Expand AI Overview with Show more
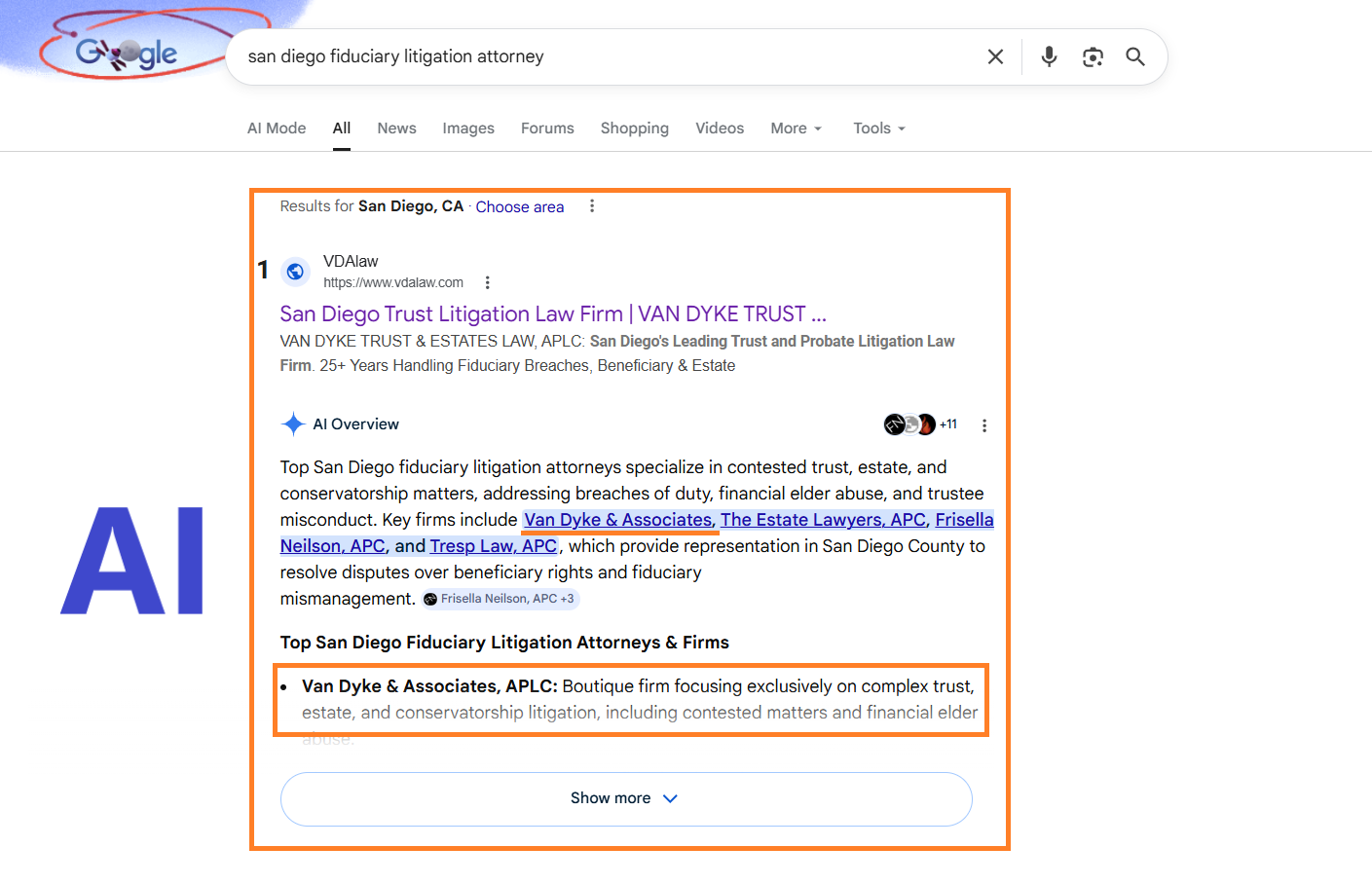Screen dimensions: 1372x884 (626, 798)
